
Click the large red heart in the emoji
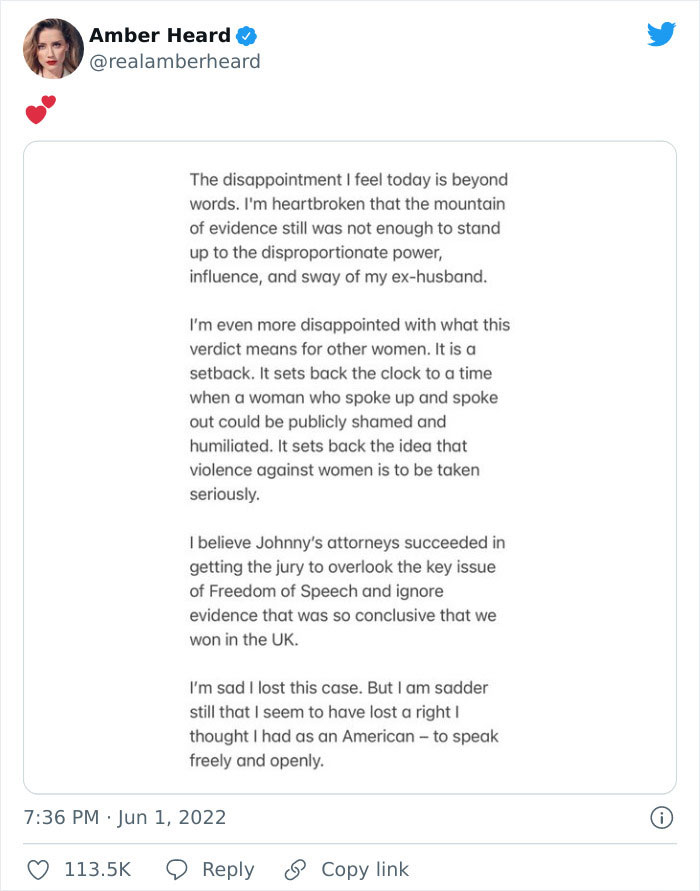35,112
